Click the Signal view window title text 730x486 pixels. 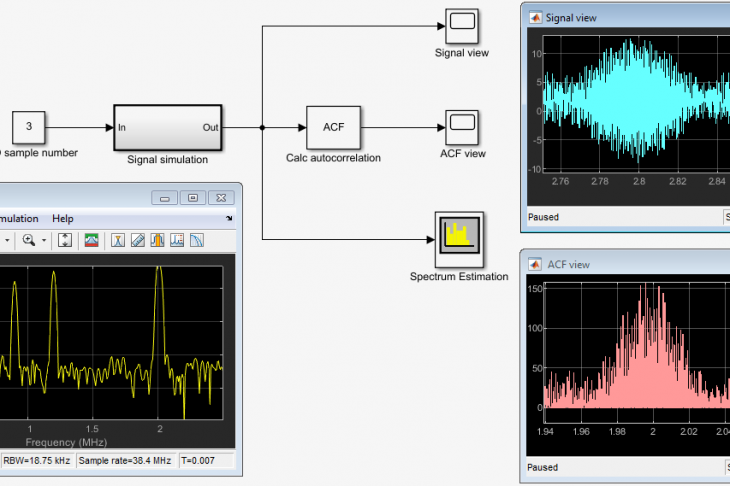pyautogui.click(x=571, y=18)
